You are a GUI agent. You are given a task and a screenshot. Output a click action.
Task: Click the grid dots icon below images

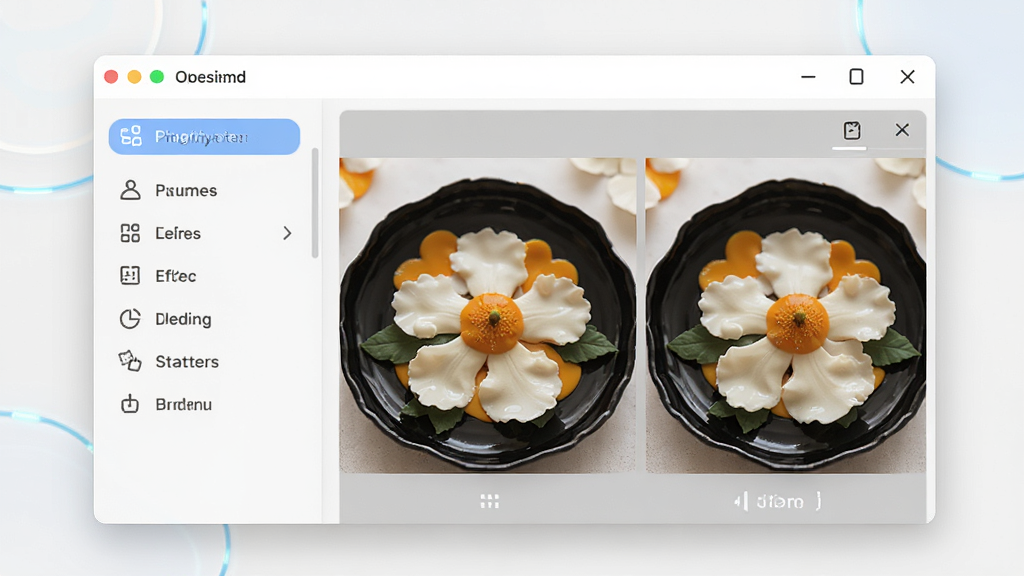(x=490, y=501)
